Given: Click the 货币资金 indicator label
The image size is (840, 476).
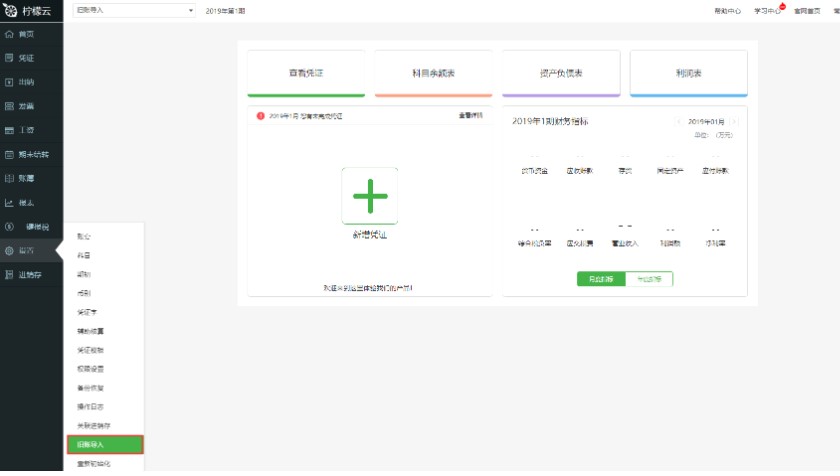Looking at the screenshot, I should pyautogui.click(x=535, y=171).
